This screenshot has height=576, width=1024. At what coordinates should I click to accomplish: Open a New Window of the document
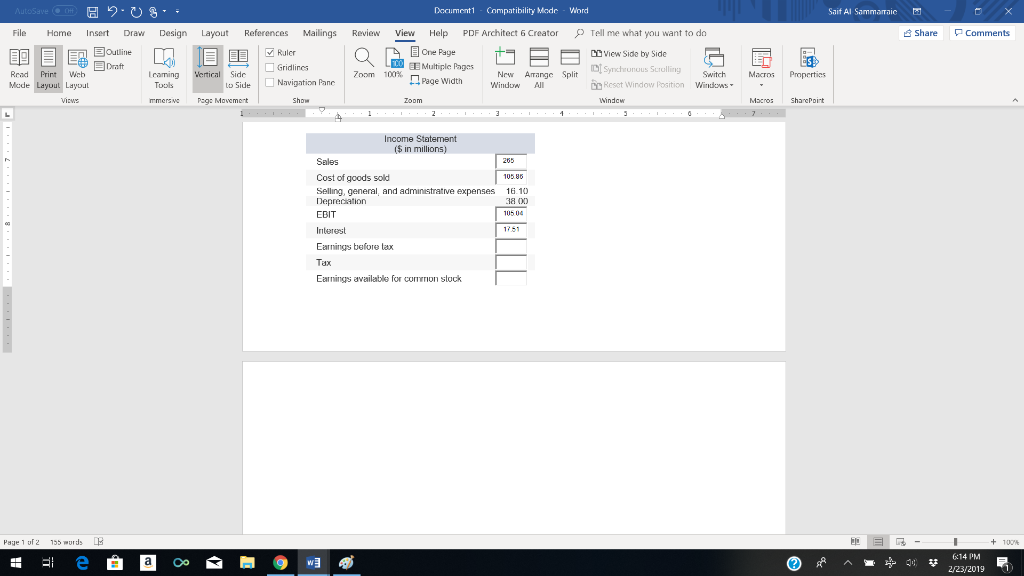tap(505, 68)
